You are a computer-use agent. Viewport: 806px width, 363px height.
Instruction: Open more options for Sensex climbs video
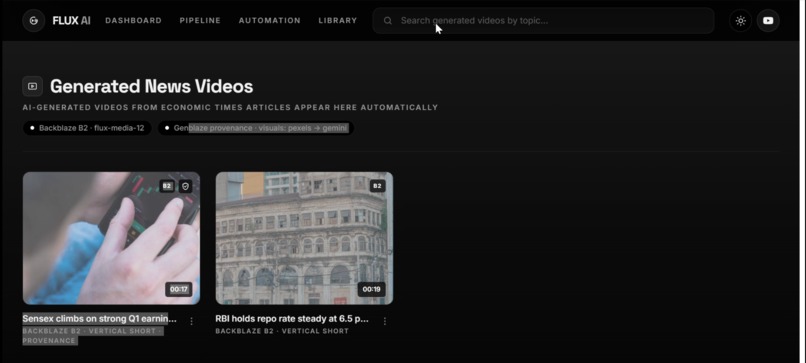click(x=192, y=321)
